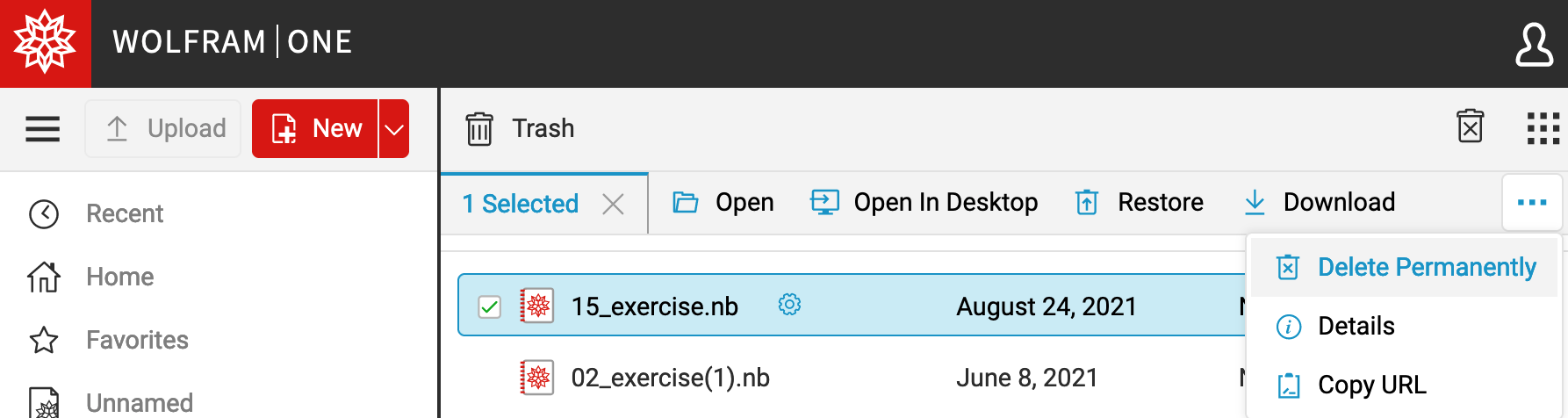Switch to grid view icon
Viewport: 1568px width, 418px height.
pos(1543,128)
